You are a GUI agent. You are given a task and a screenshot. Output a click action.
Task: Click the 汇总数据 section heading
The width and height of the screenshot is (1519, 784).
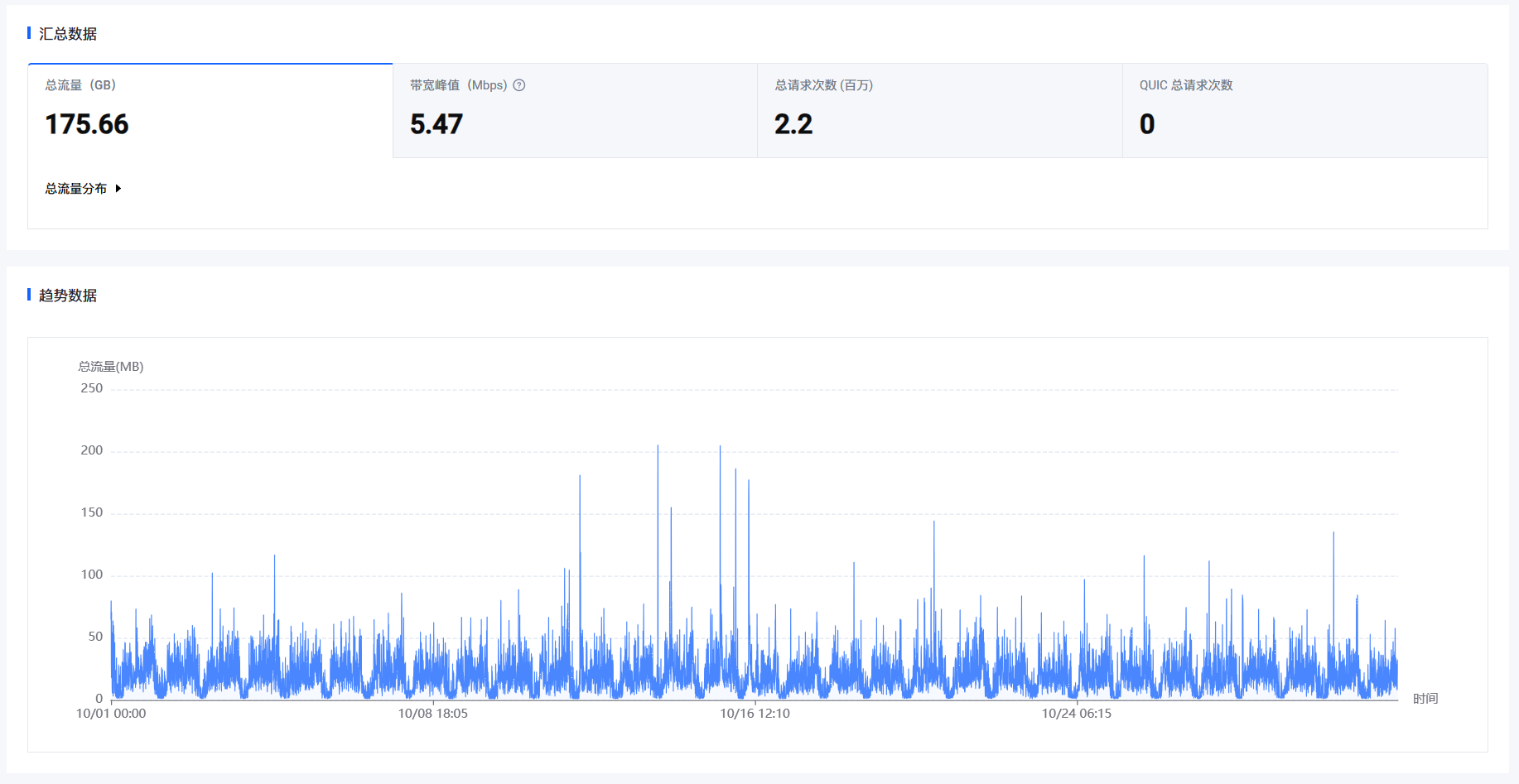click(68, 34)
